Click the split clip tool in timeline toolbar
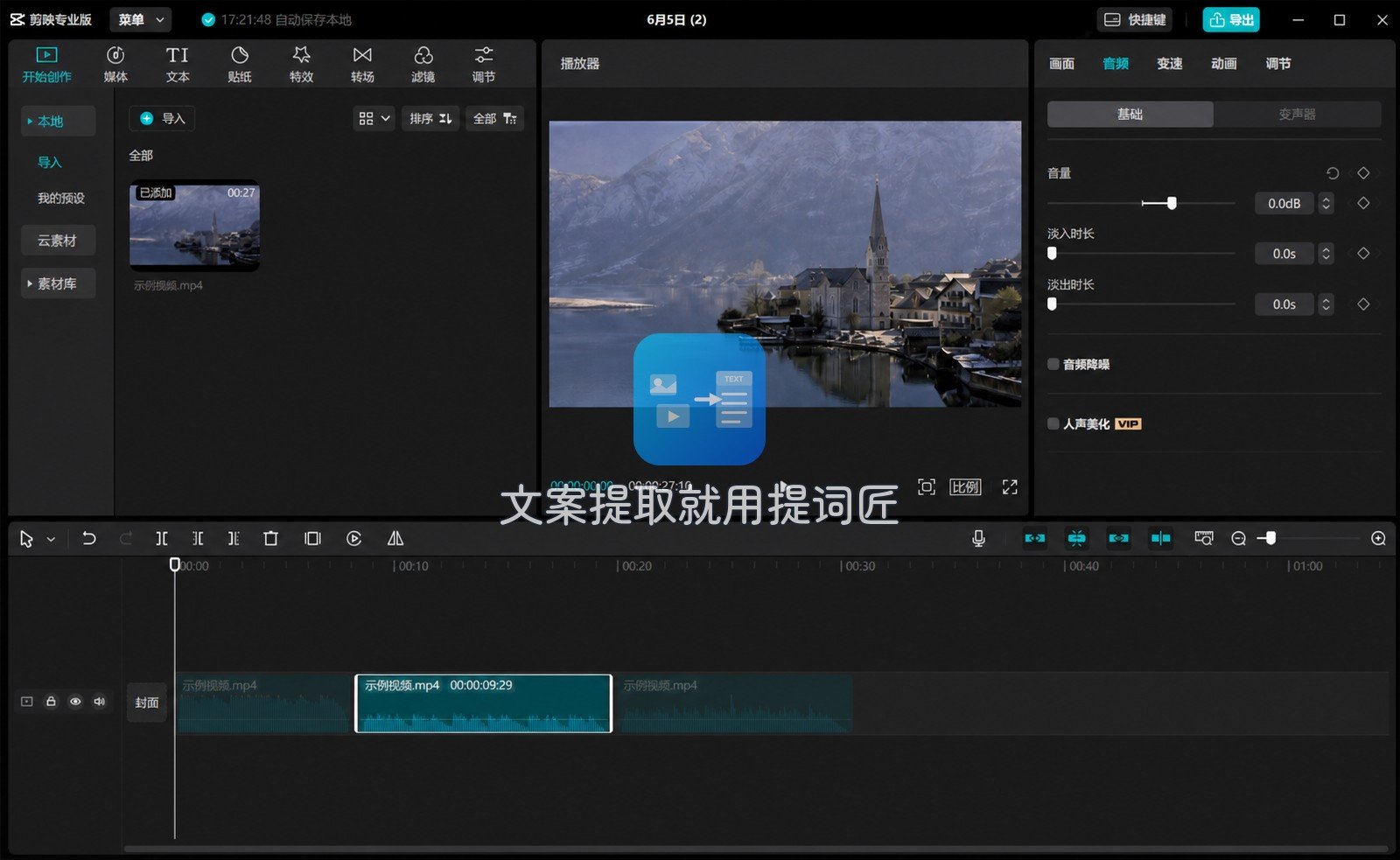 [162, 539]
